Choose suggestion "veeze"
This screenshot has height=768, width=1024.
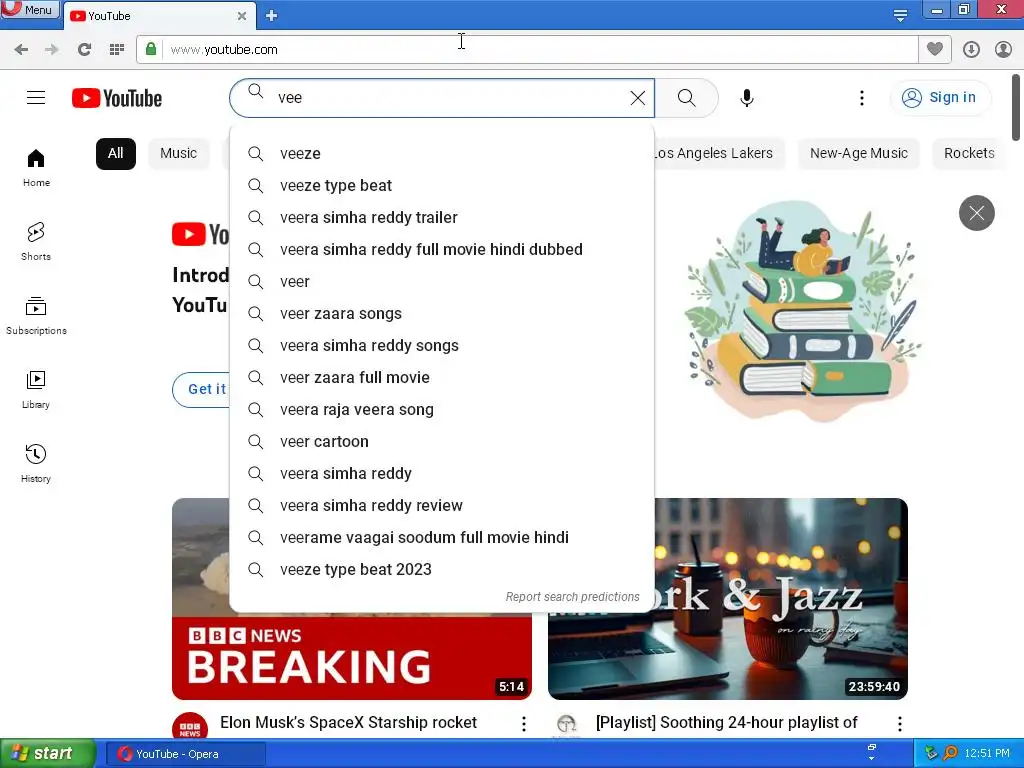442,153
